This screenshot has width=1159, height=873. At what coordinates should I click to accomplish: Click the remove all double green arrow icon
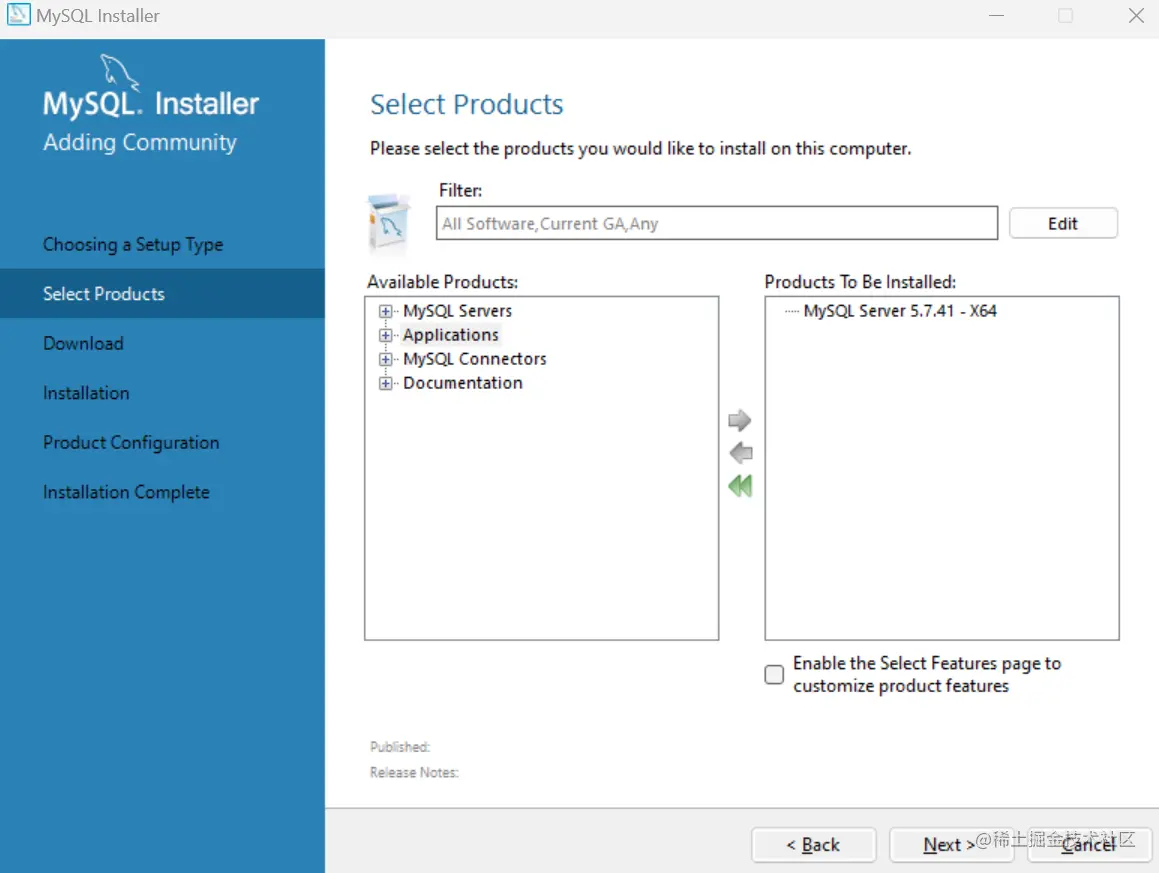(740, 486)
